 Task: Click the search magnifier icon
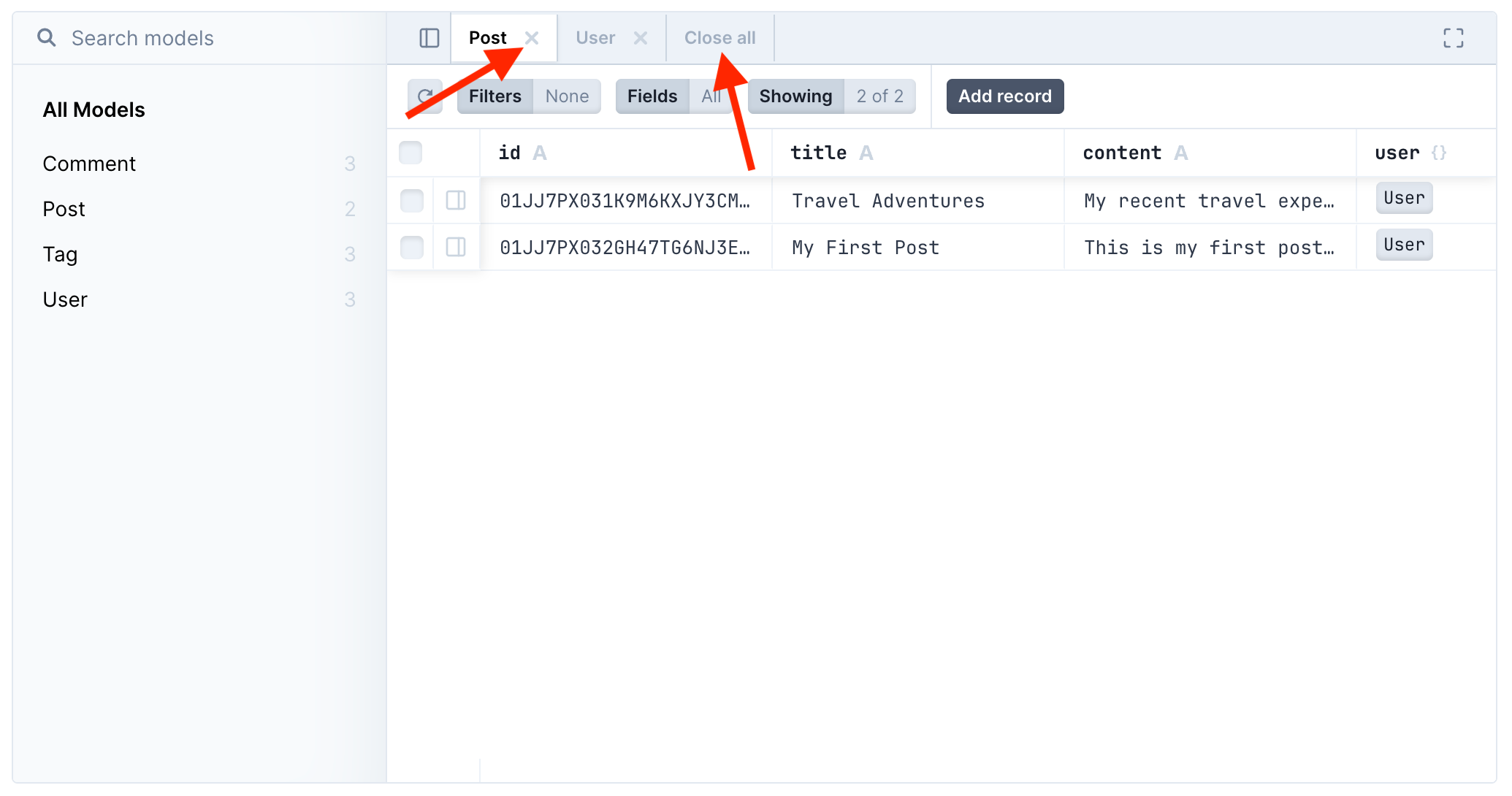(46, 38)
